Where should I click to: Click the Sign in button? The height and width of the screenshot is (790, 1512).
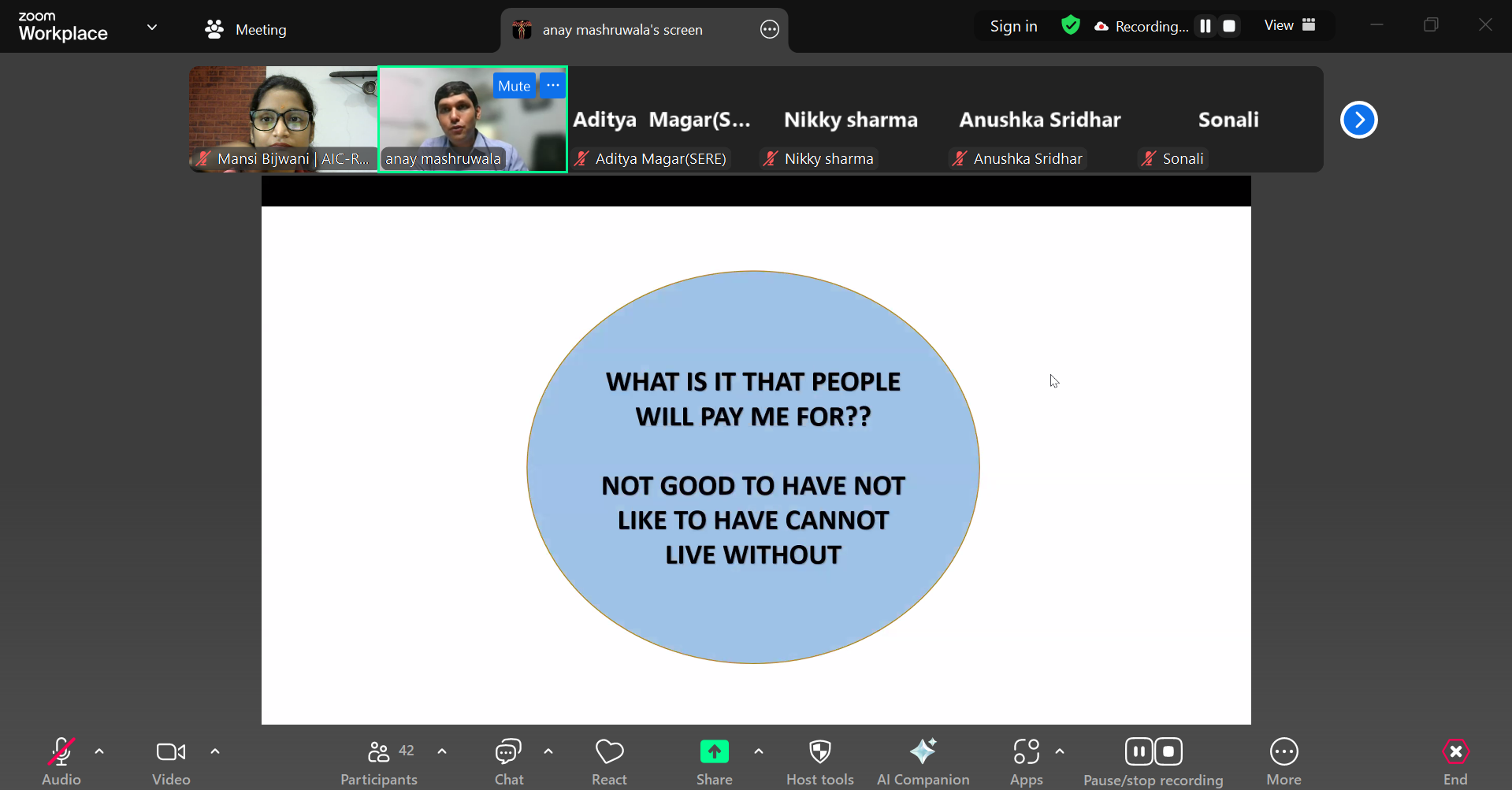[x=1013, y=26]
